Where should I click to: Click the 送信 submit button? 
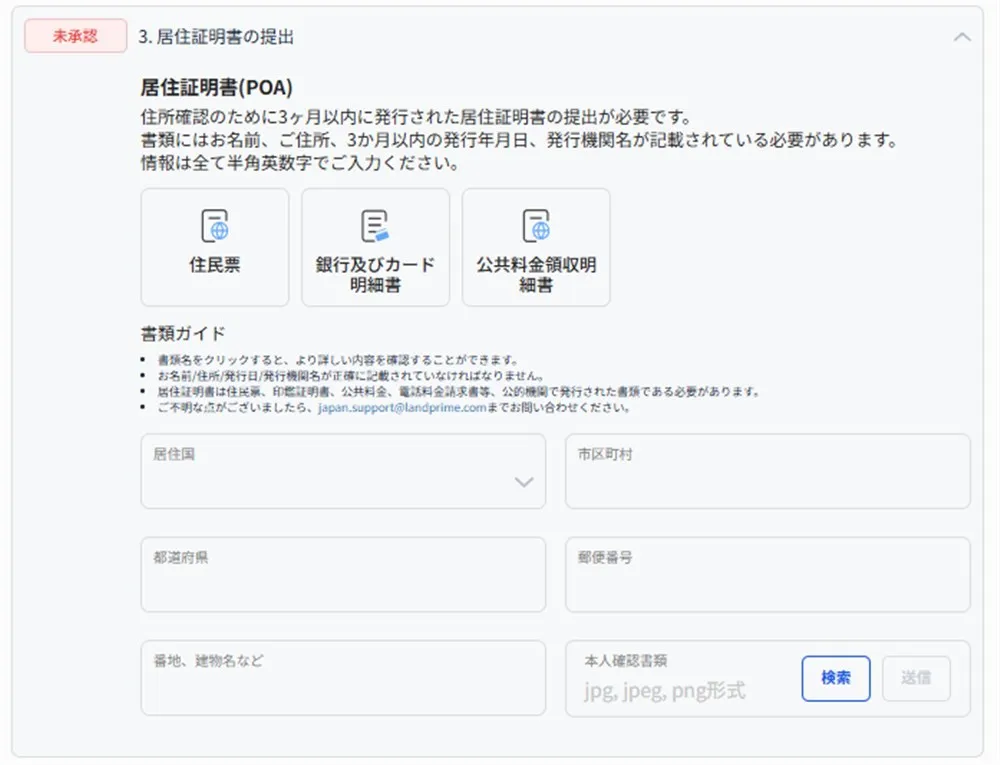click(916, 678)
